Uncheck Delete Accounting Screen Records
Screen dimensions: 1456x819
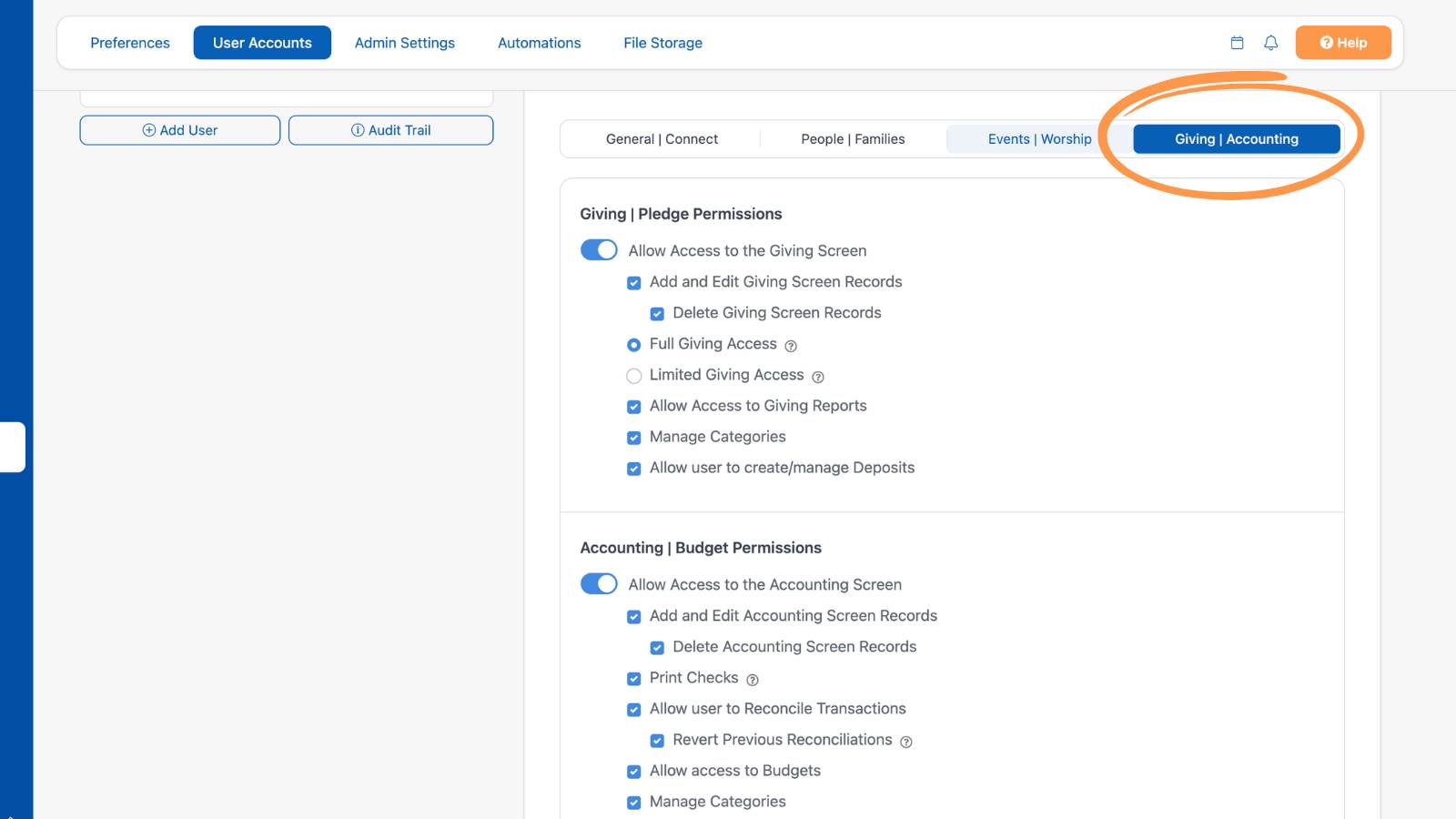[657, 648]
